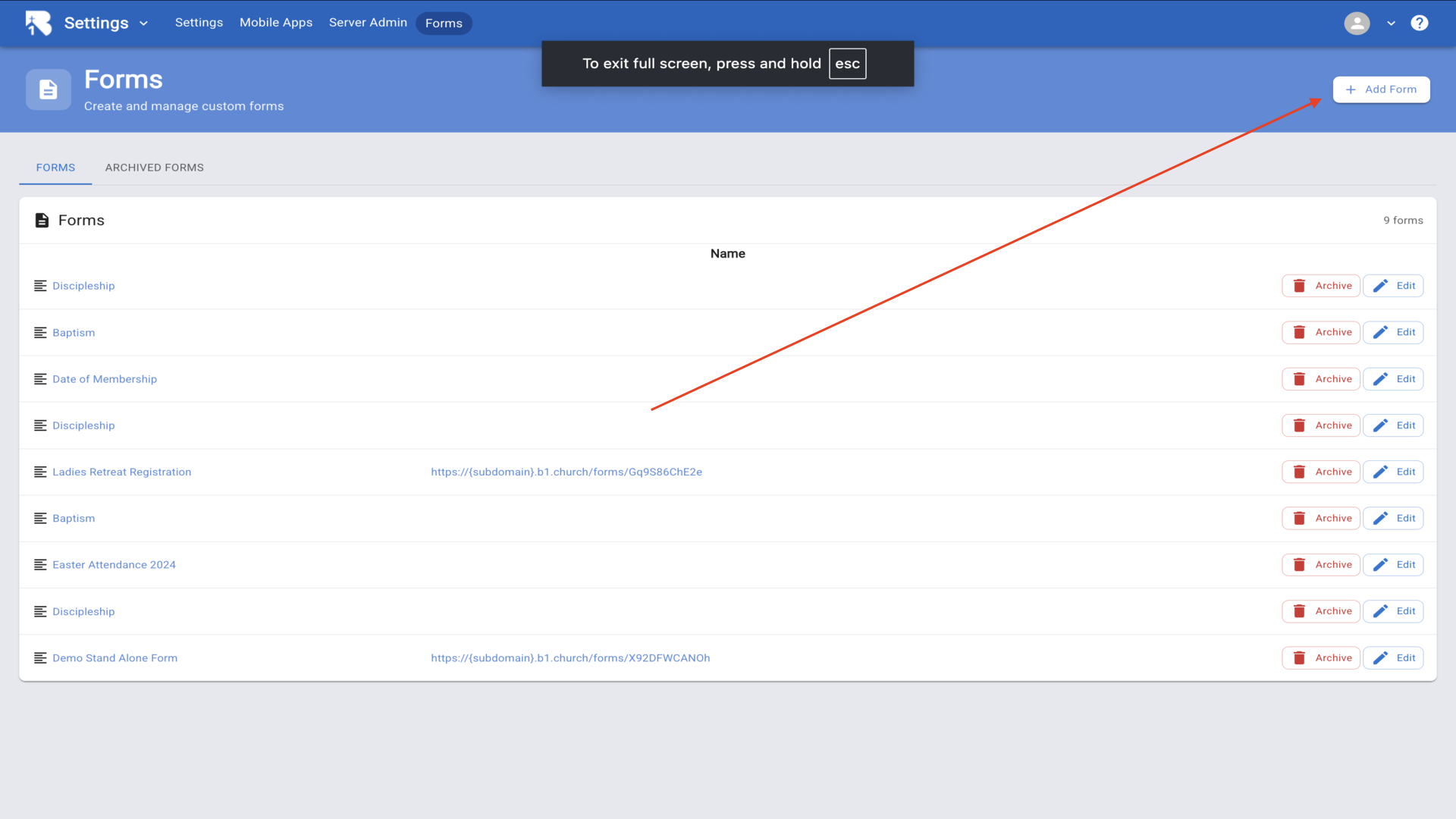Switch to the Archived Forms tab
Viewport: 1456px width, 819px height.
154,168
